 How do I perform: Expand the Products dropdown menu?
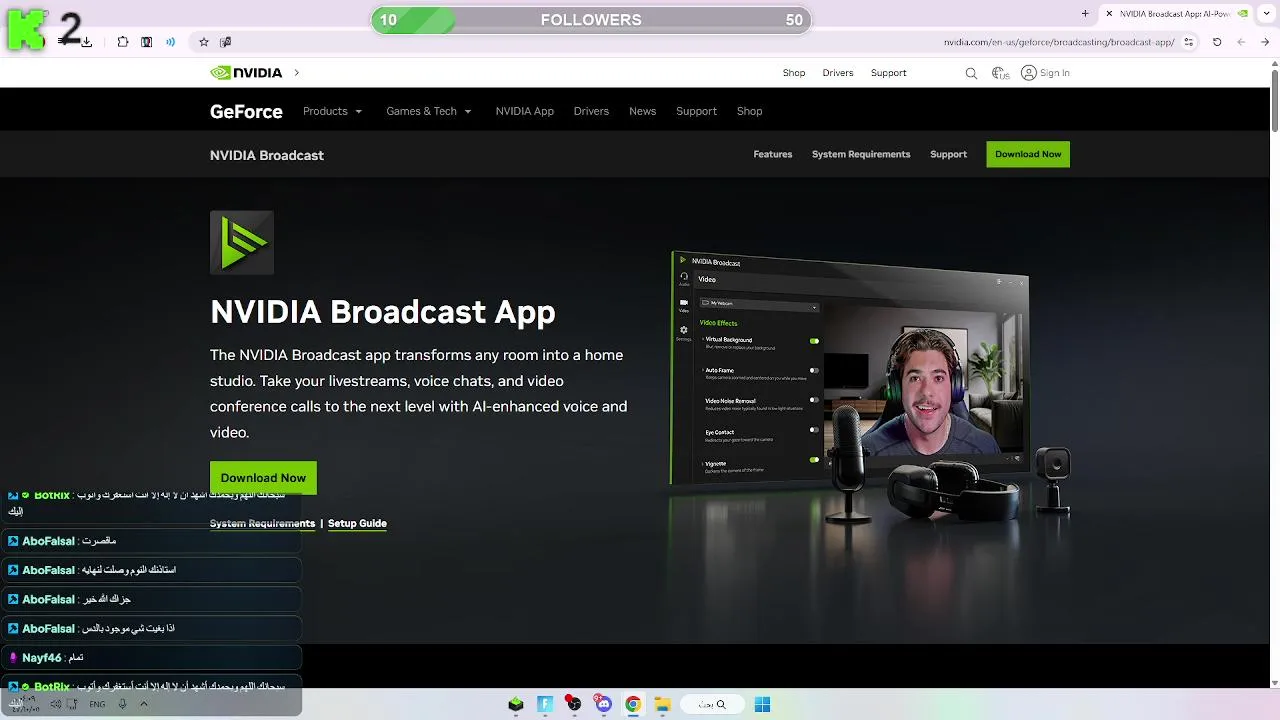[332, 111]
